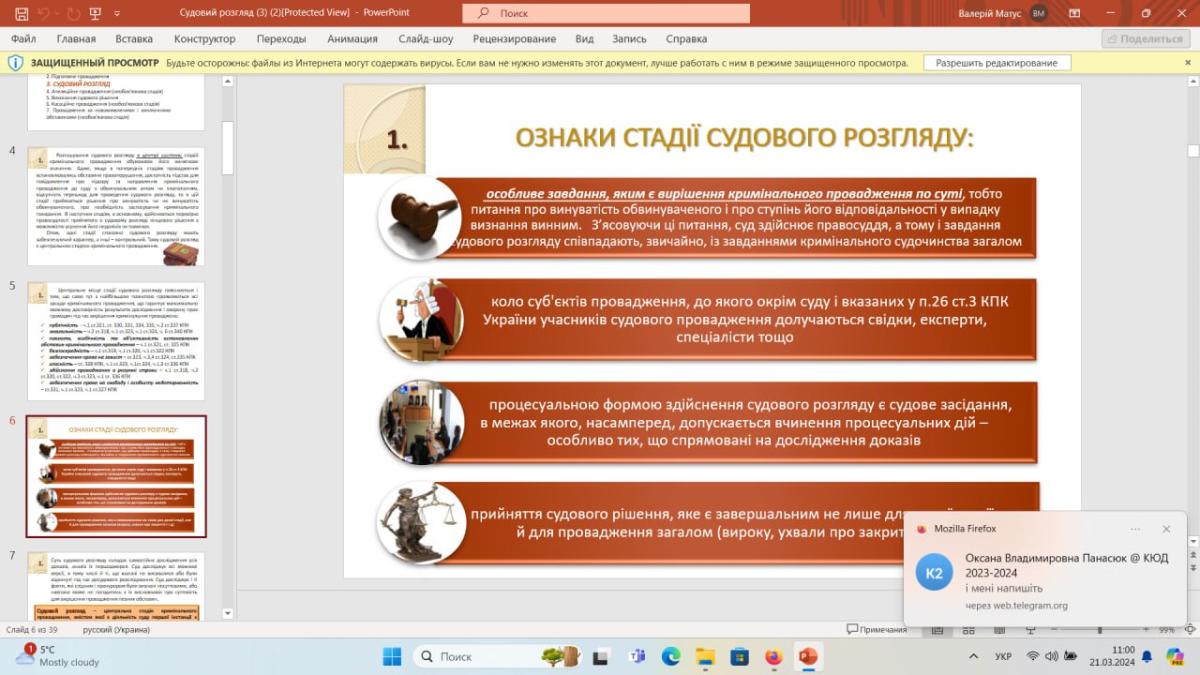Start slideshow from beginning via title bar icon
1200x675 pixels.
tap(95, 13)
